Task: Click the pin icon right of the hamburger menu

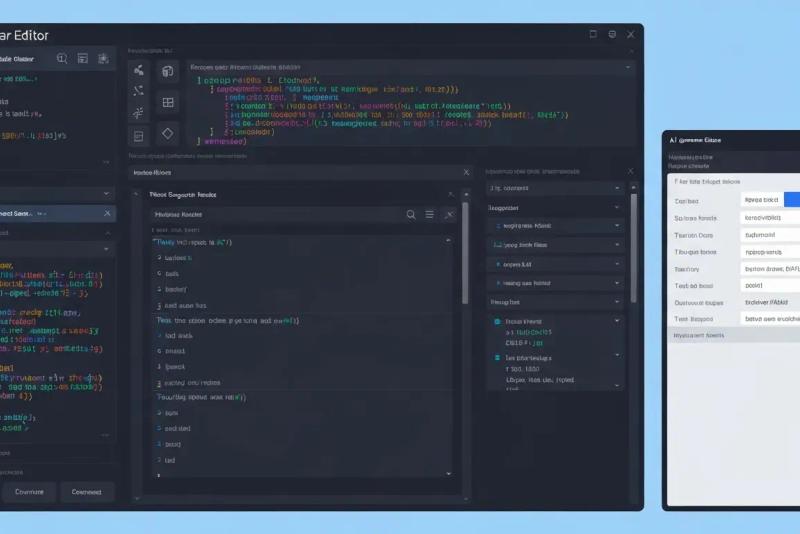Action: (448, 215)
